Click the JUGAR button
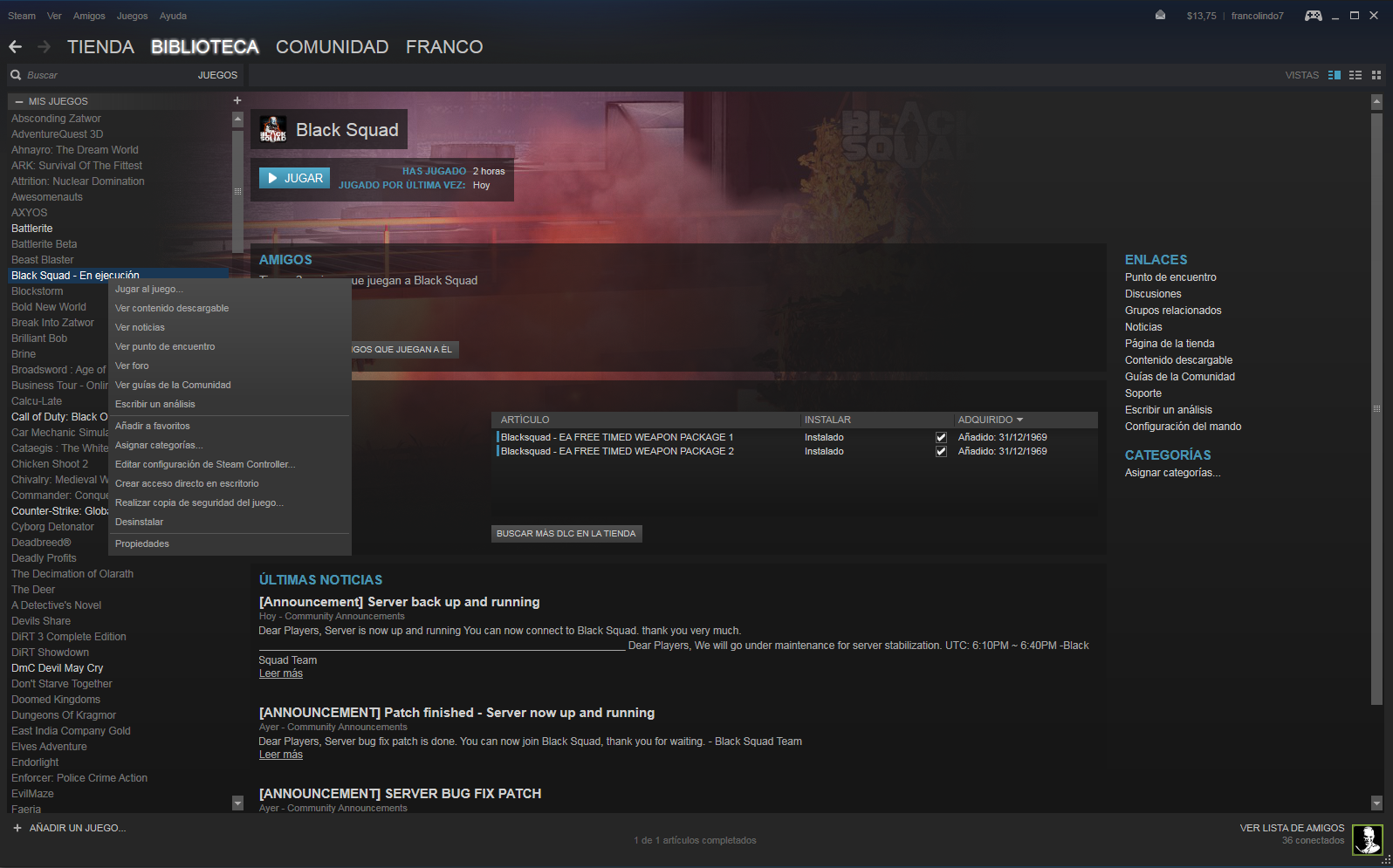This screenshot has width=1393, height=868. point(294,178)
